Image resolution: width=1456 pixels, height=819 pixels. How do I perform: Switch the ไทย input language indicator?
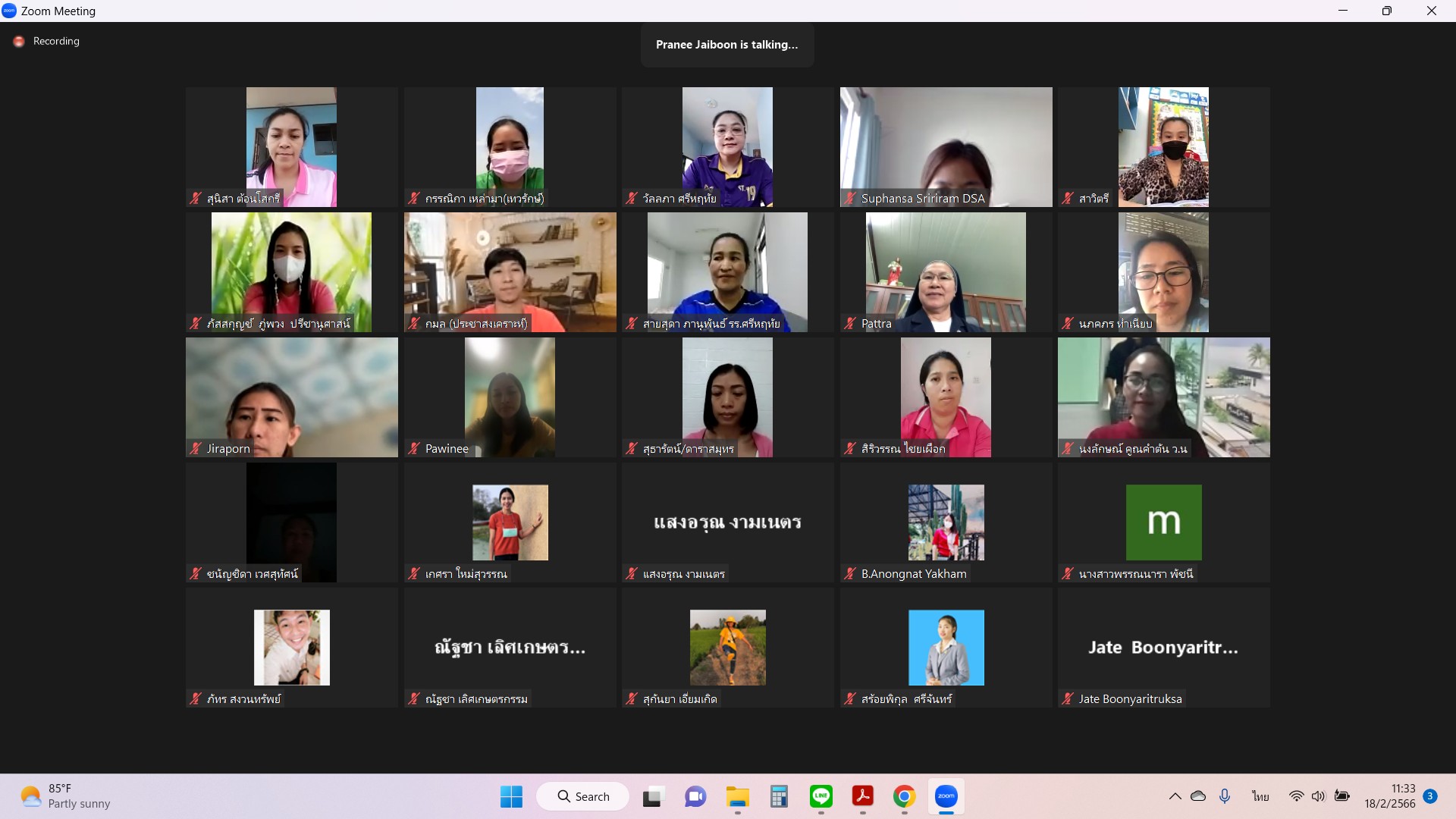pyautogui.click(x=1260, y=796)
